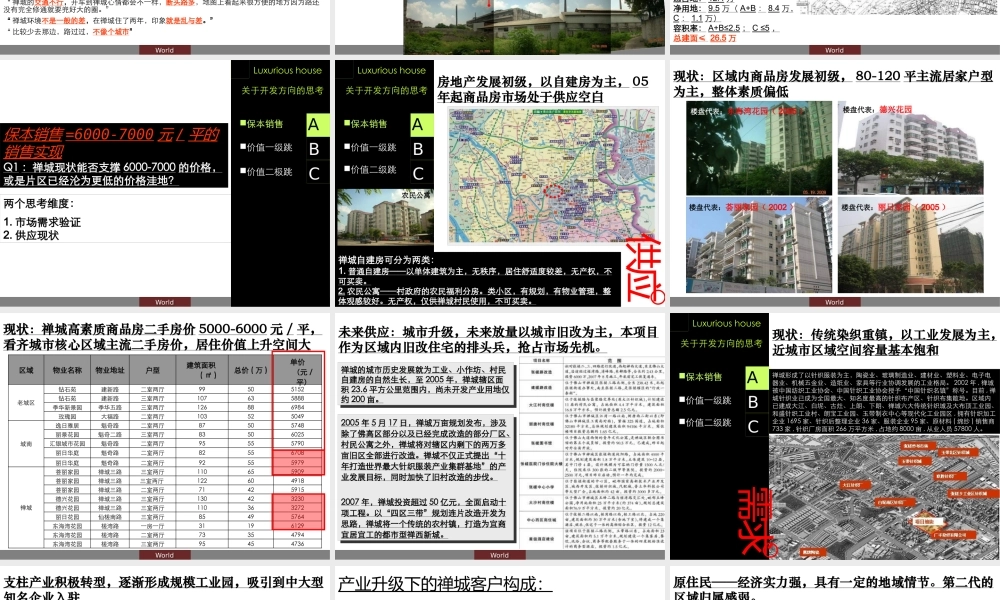Click 价值二级跳 bullet on the 6000-7000 price slide

(266, 172)
